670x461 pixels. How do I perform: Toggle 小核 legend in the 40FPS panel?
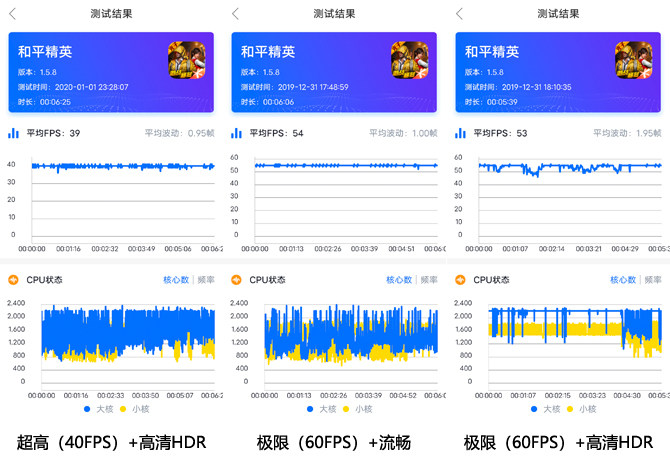(x=135, y=409)
